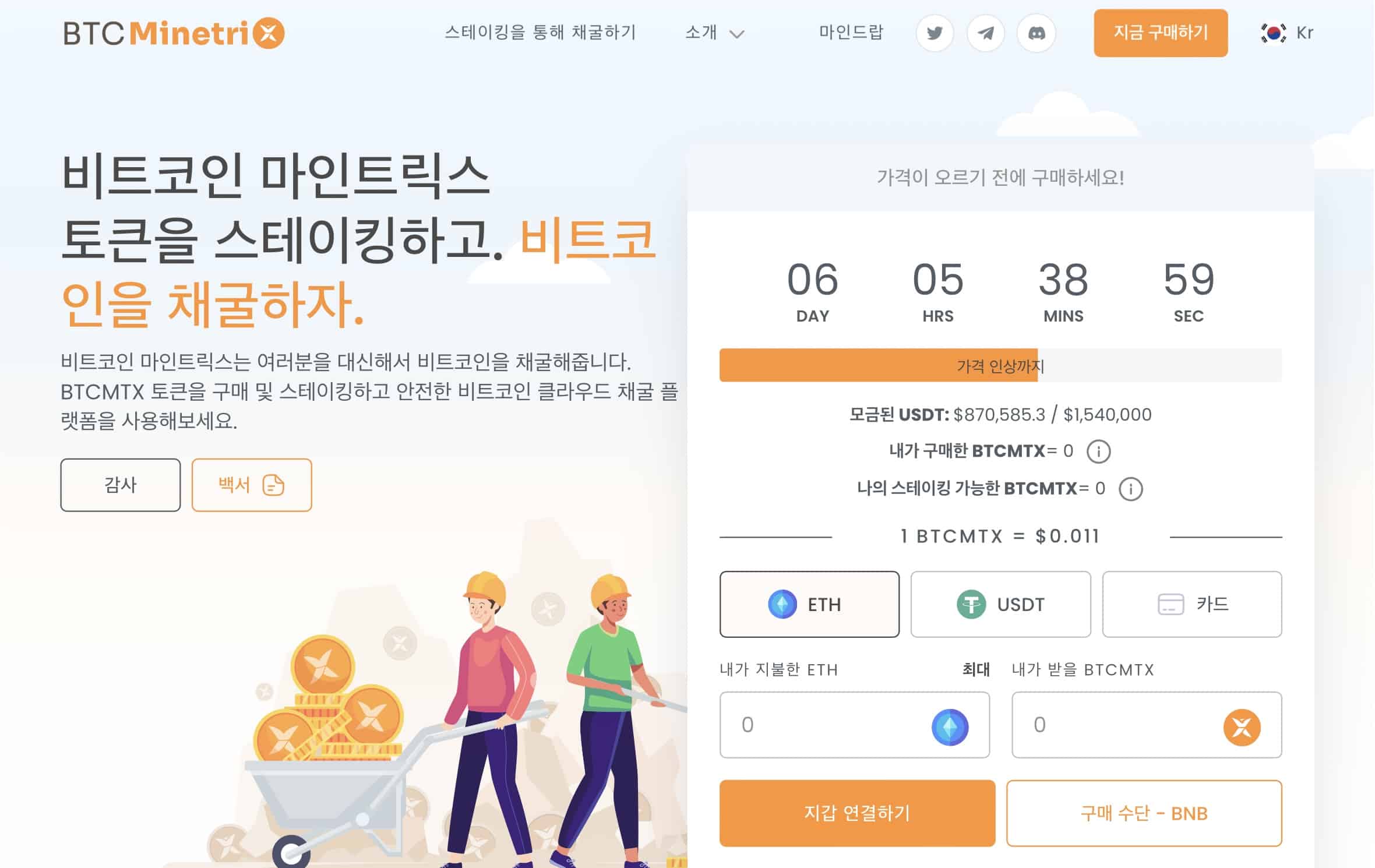Click the chevron next to 소개
The width and height of the screenshot is (1375, 868).
click(737, 34)
